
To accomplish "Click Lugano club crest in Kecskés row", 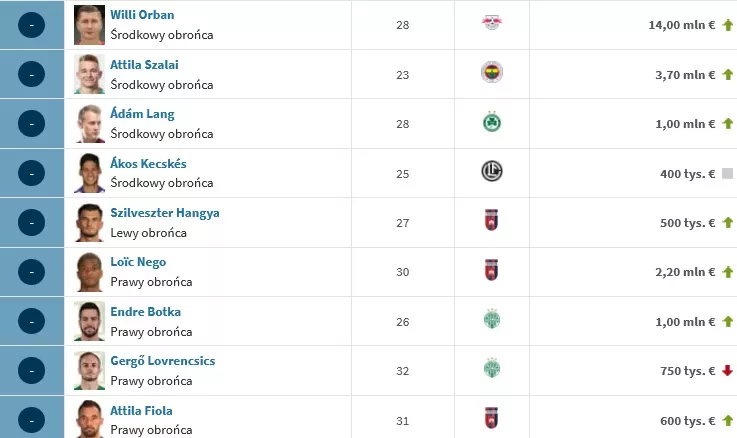I will pos(492,171).
